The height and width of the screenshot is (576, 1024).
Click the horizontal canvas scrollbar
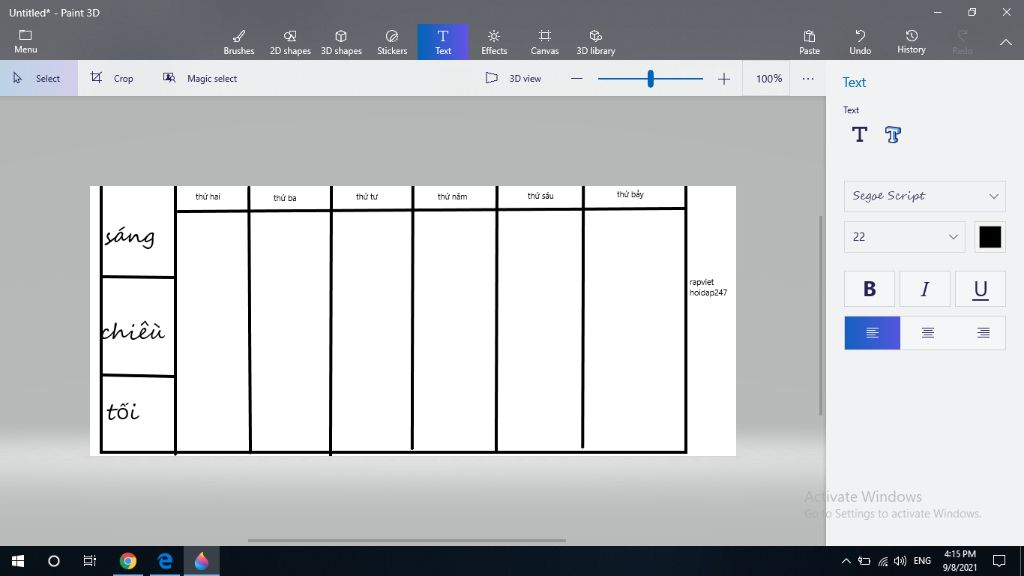point(406,540)
